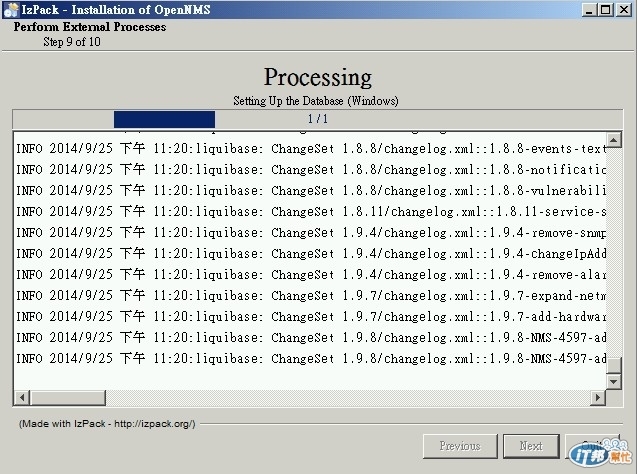
Task: Click the 1 / 1 progress bar
Action: (318, 119)
